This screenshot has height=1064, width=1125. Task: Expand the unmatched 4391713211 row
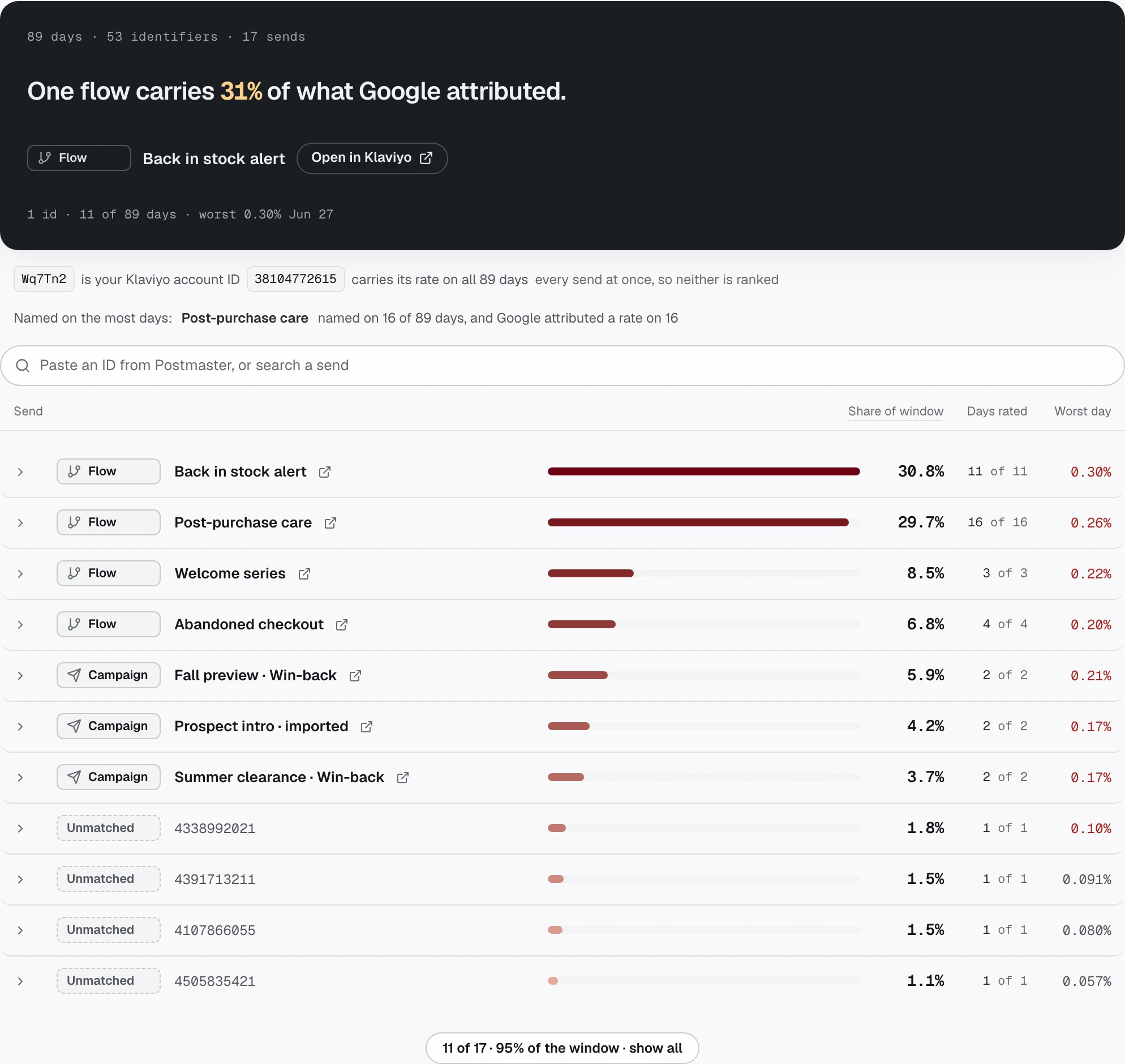coord(20,879)
